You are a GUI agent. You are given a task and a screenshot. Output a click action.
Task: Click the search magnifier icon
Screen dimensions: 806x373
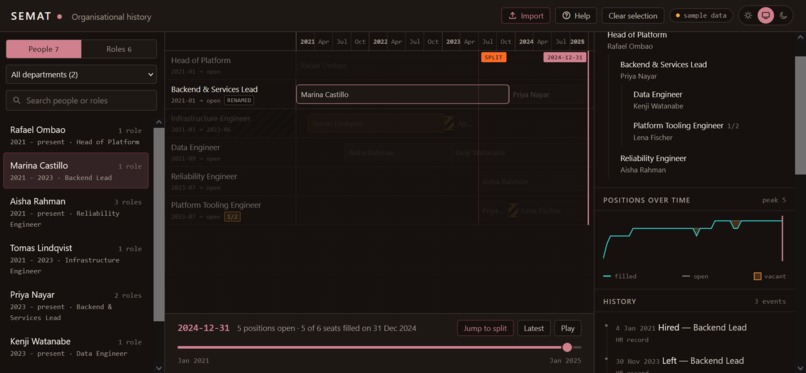coord(17,101)
